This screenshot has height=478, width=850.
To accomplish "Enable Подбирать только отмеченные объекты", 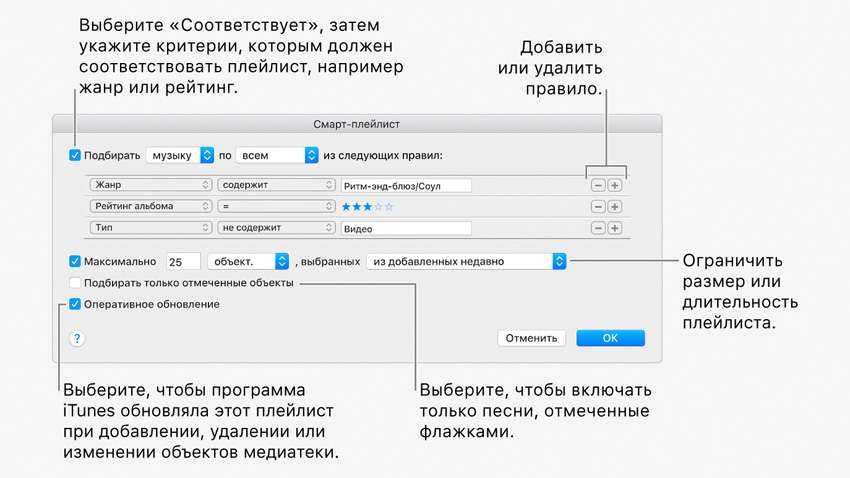I will point(75,283).
